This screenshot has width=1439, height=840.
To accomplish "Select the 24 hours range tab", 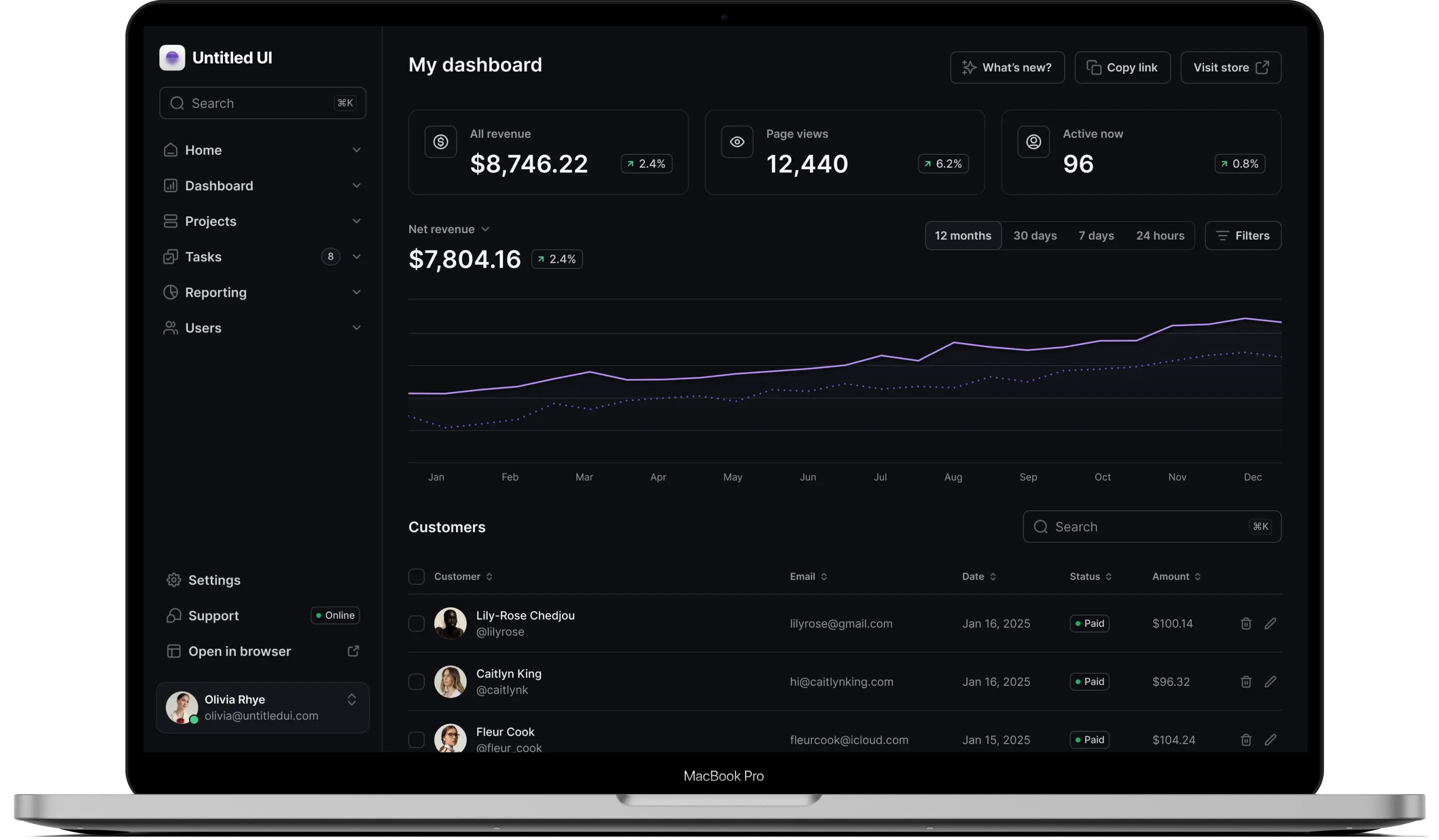I will tap(1160, 236).
